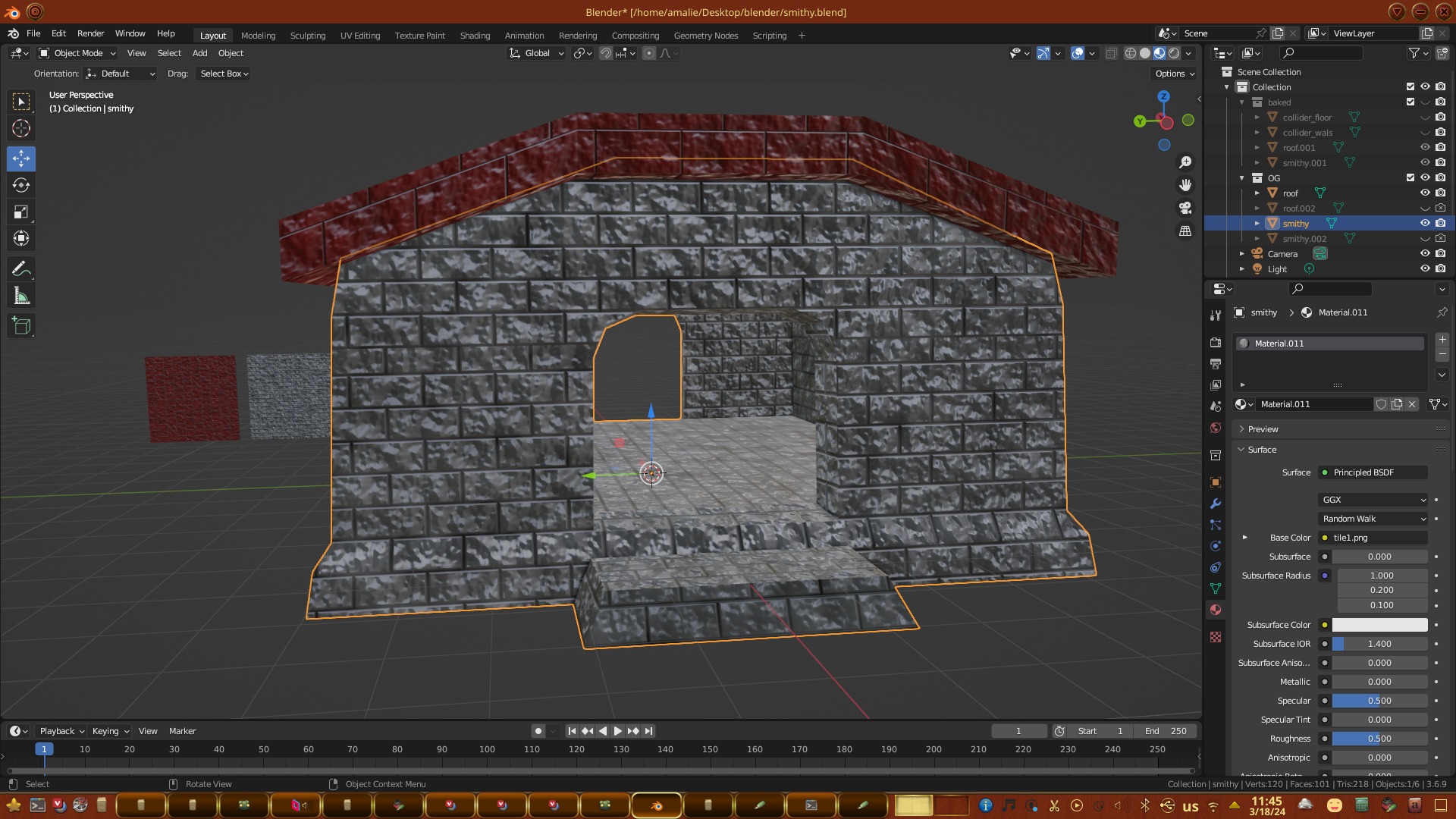The height and width of the screenshot is (819, 1456).
Task: Open the Random Walk subsurface method dropdown
Action: (x=1373, y=519)
